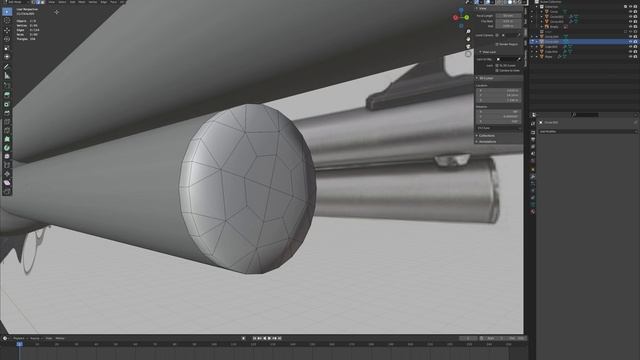Toggle eye icon of Collection row

tap(631, 7)
